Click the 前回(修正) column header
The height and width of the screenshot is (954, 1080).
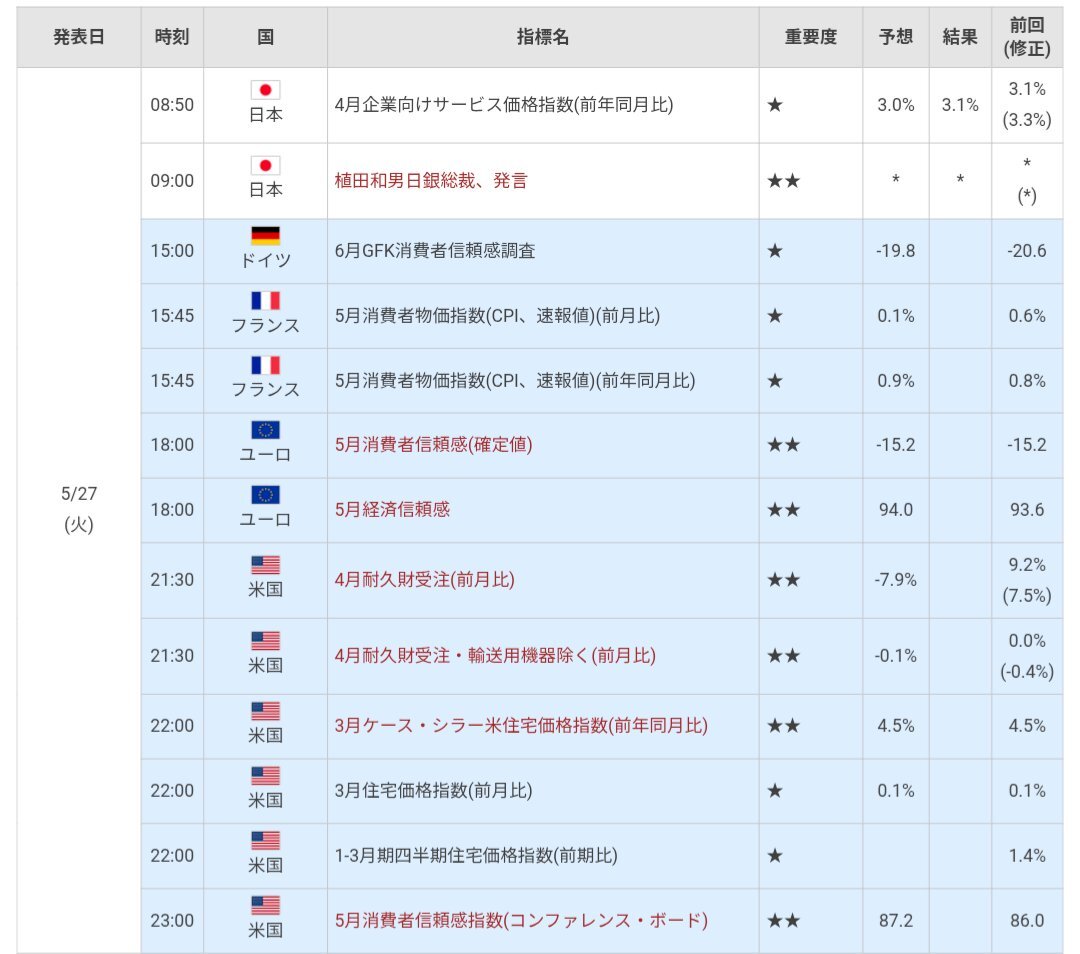click(x=1027, y=37)
